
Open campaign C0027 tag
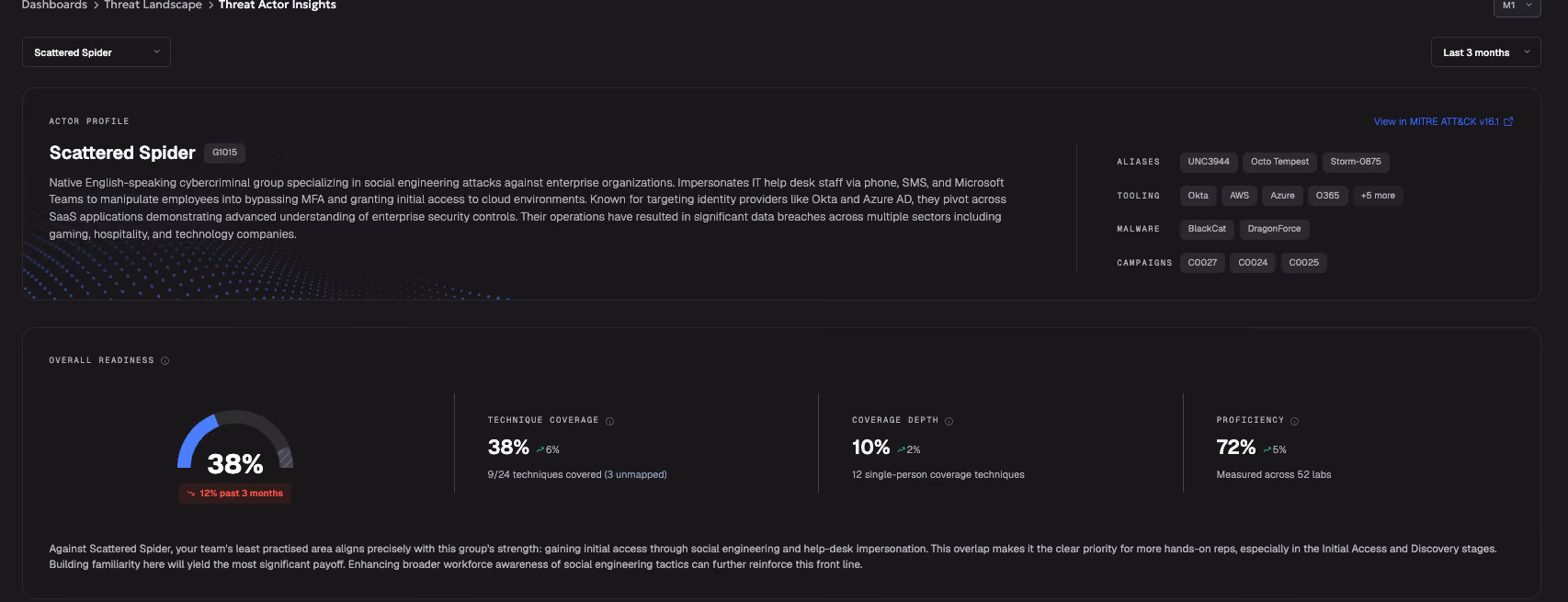(x=1202, y=263)
